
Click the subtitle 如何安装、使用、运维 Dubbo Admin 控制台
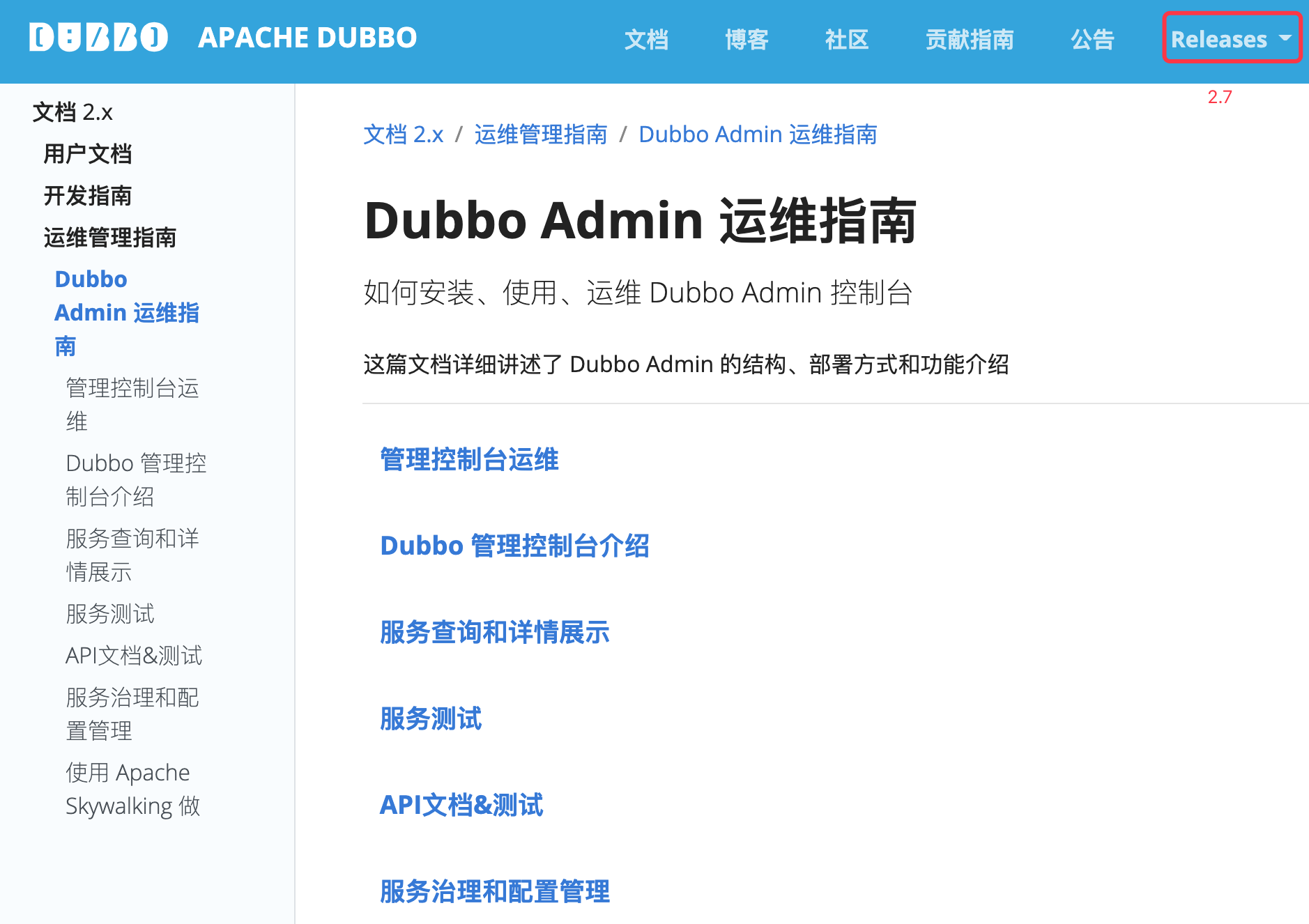point(638,293)
